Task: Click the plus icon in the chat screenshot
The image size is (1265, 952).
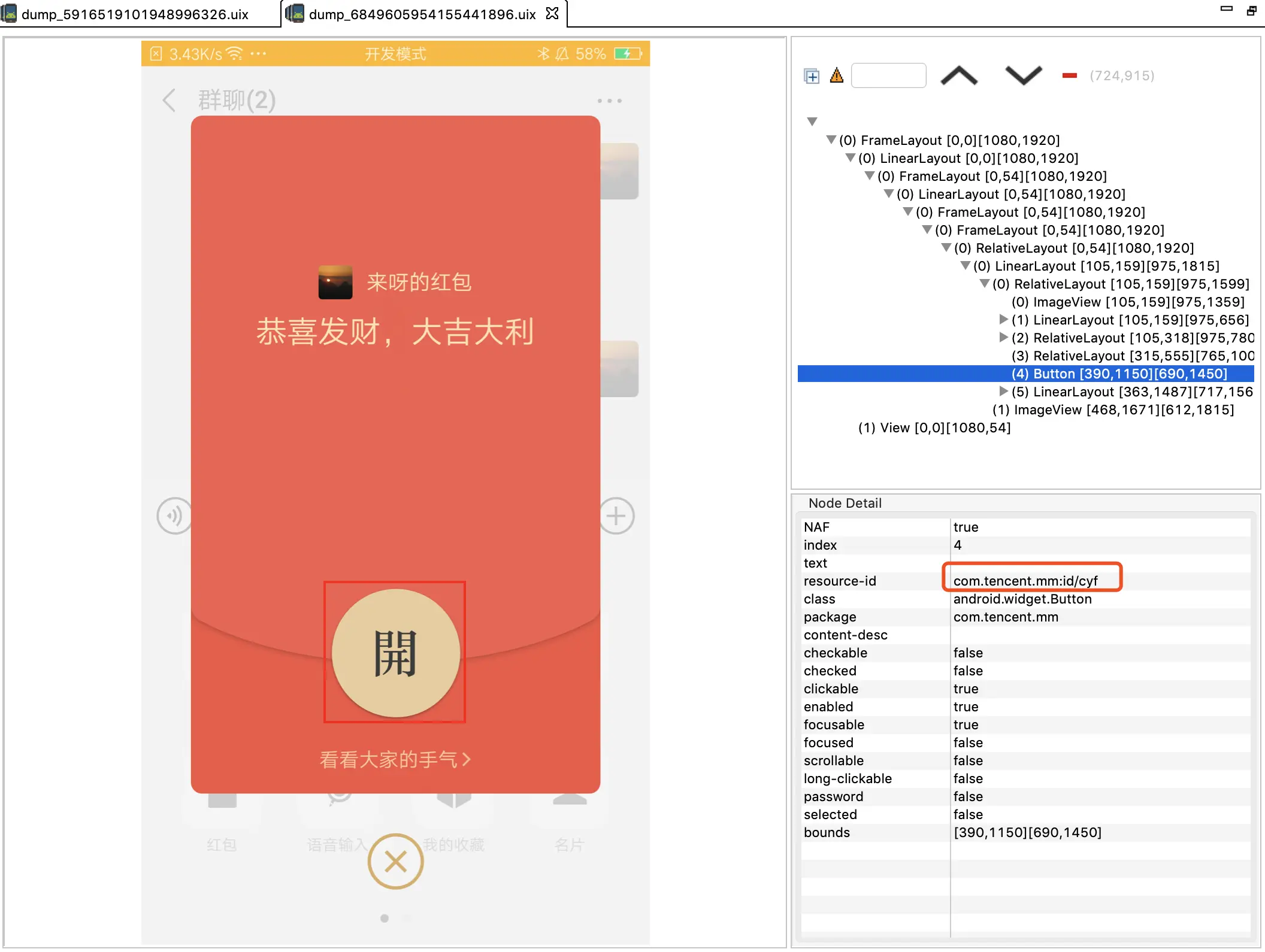Action: [x=616, y=516]
